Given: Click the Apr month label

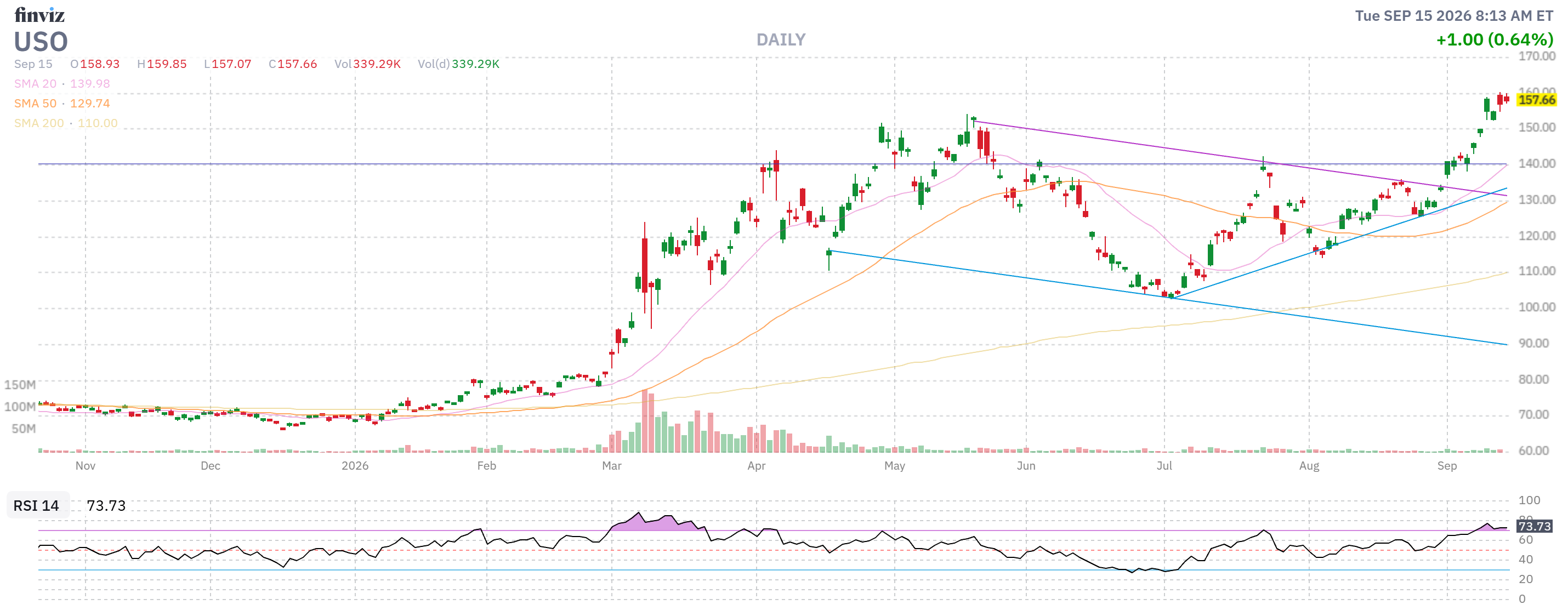Looking at the screenshot, I should point(757,466).
